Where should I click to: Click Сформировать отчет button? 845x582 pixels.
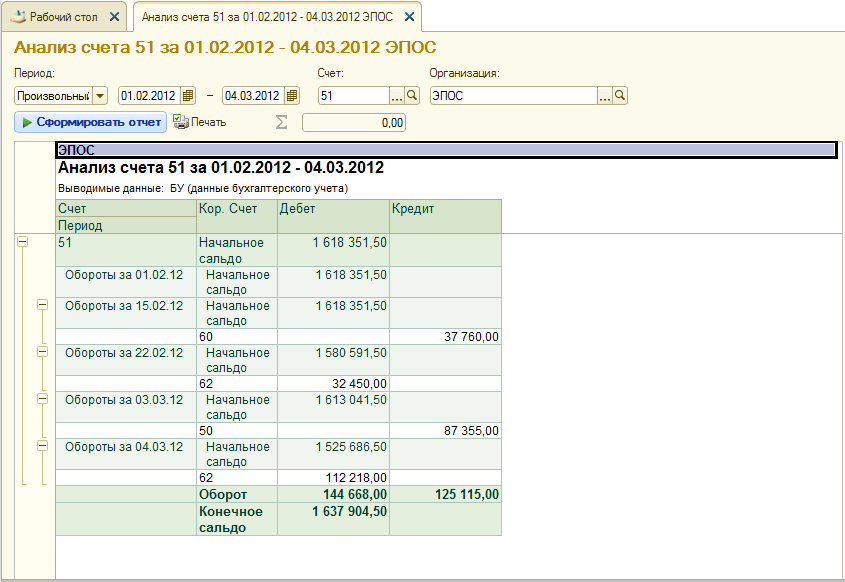[91, 122]
